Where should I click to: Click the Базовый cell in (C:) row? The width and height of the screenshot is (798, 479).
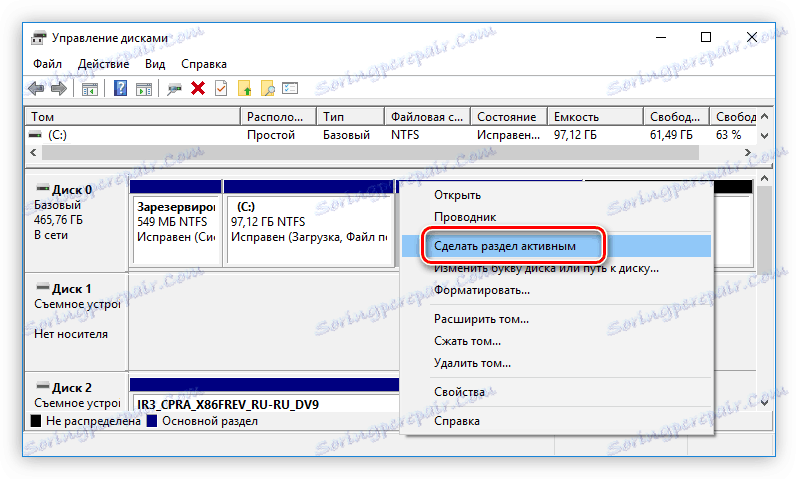coord(347,135)
